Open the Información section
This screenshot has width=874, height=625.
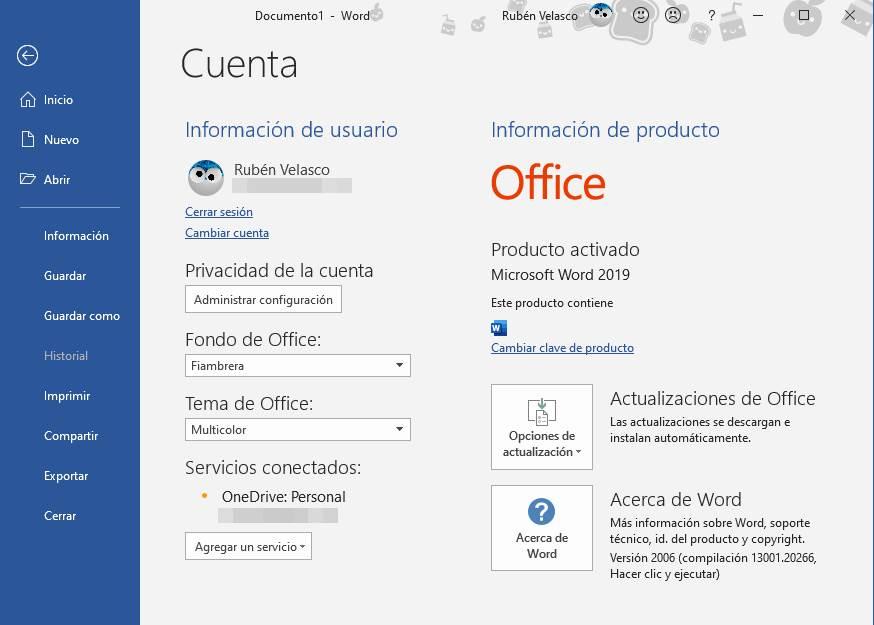[76, 236]
